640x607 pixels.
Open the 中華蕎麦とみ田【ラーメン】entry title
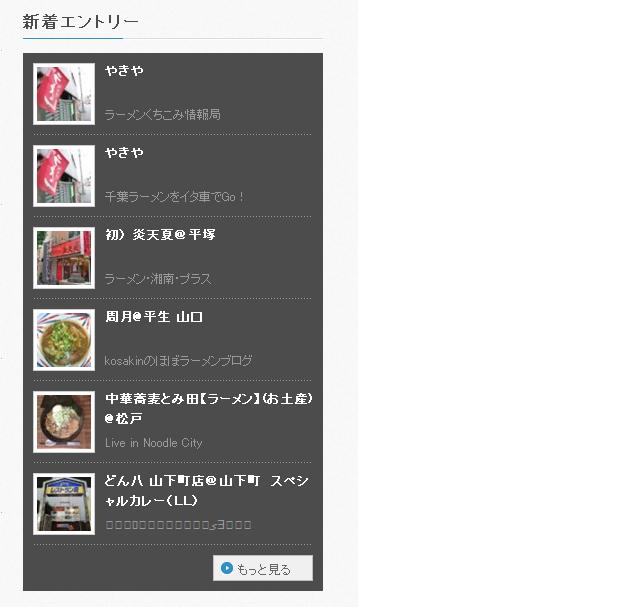(209, 409)
